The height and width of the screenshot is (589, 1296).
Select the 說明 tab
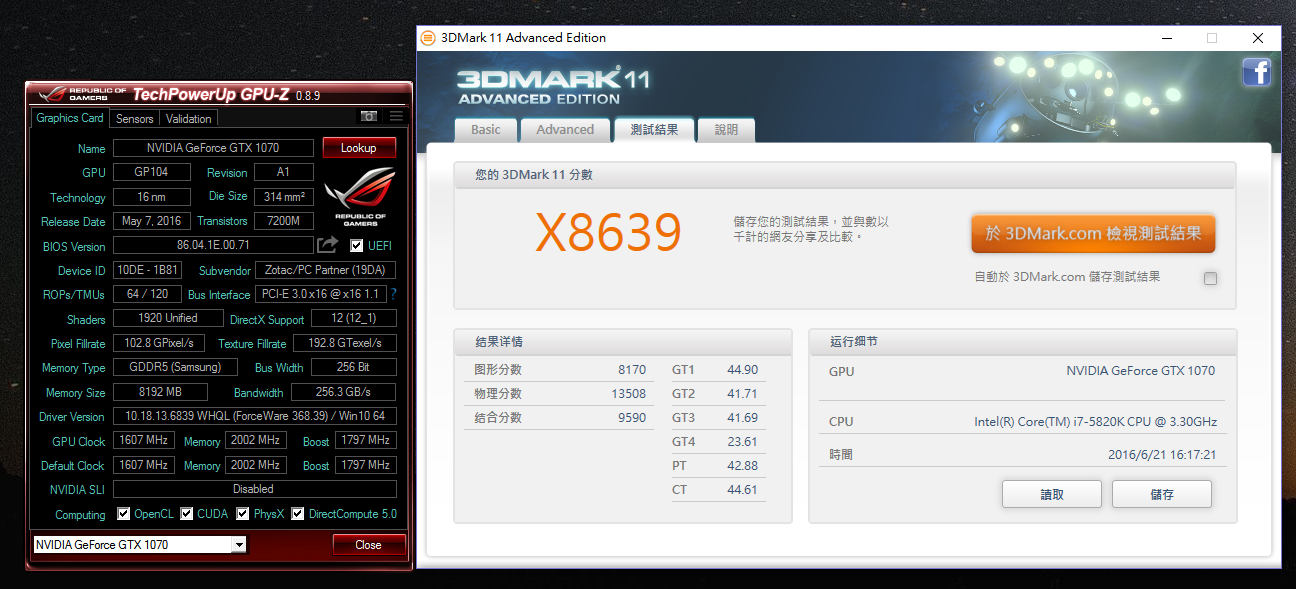[727, 130]
